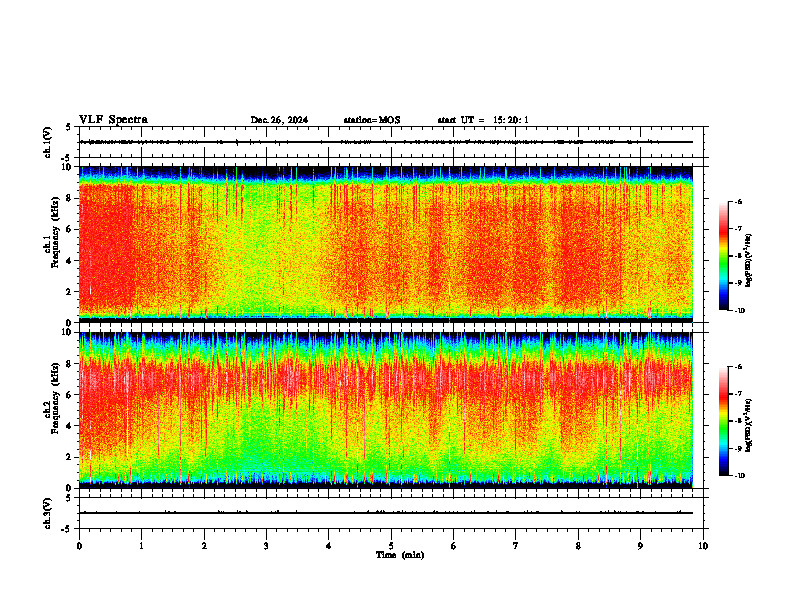Click ch.2 frequency axis tick "4"
Screen dimensions: 792x612
[x=69, y=426]
